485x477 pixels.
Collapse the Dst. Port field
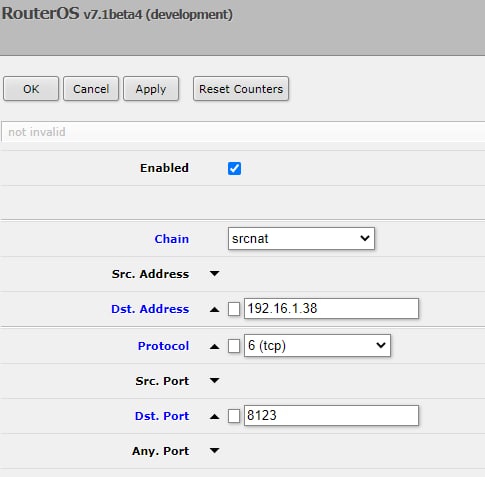pyautogui.click(x=215, y=416)
